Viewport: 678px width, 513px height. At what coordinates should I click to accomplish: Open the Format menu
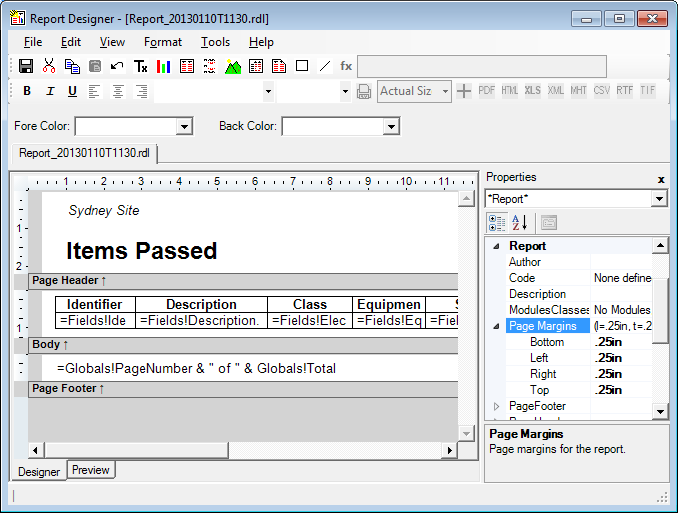(x=162, y=42)
